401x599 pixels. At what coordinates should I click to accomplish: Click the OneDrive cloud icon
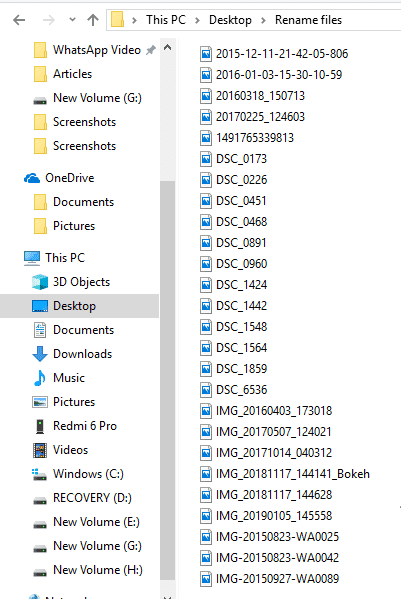click(x=32, y=178)
